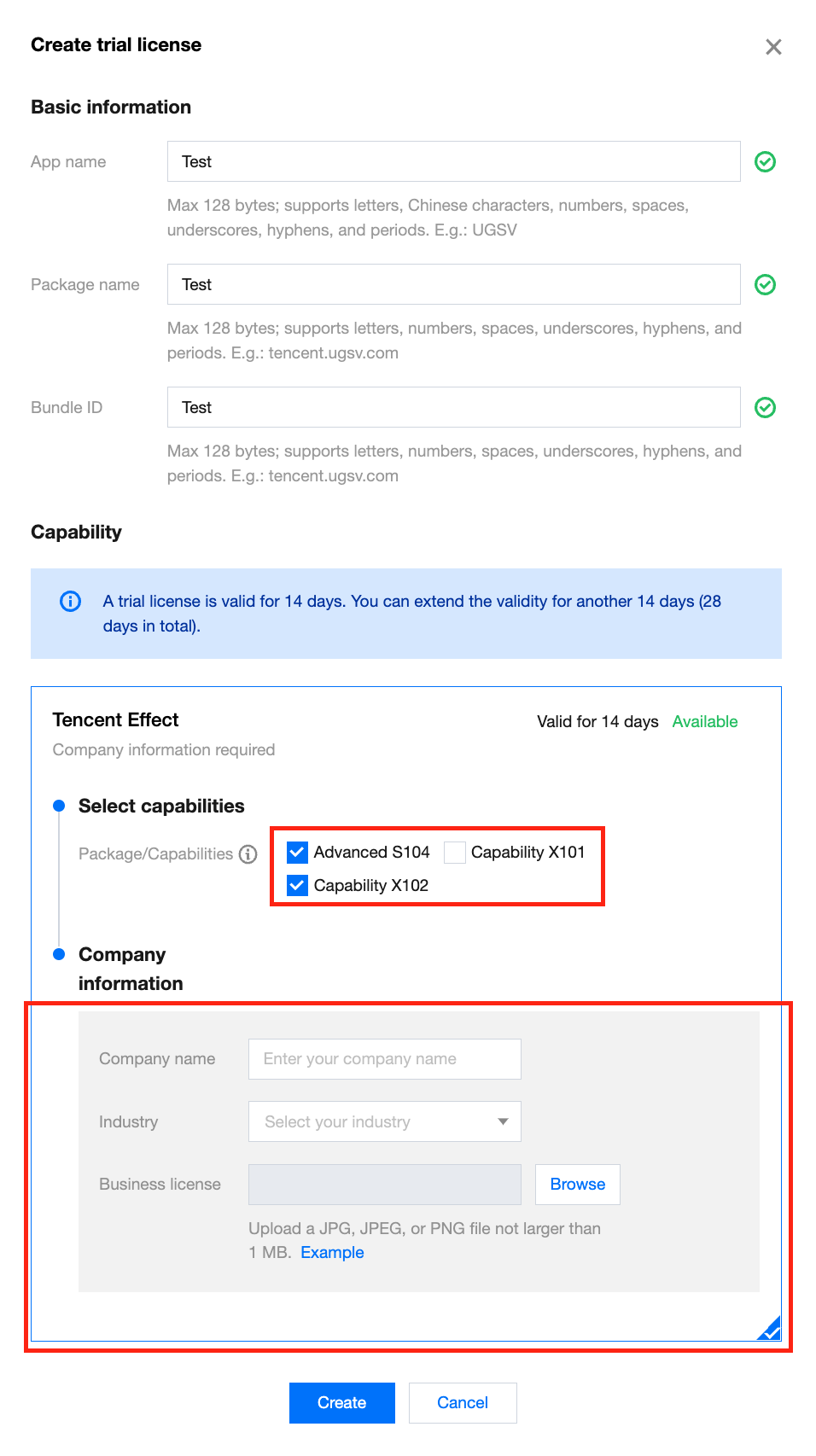Click the Package name validation checkmark icon
This screenshot has height=1456, width=816.
[x=765, y=284]
